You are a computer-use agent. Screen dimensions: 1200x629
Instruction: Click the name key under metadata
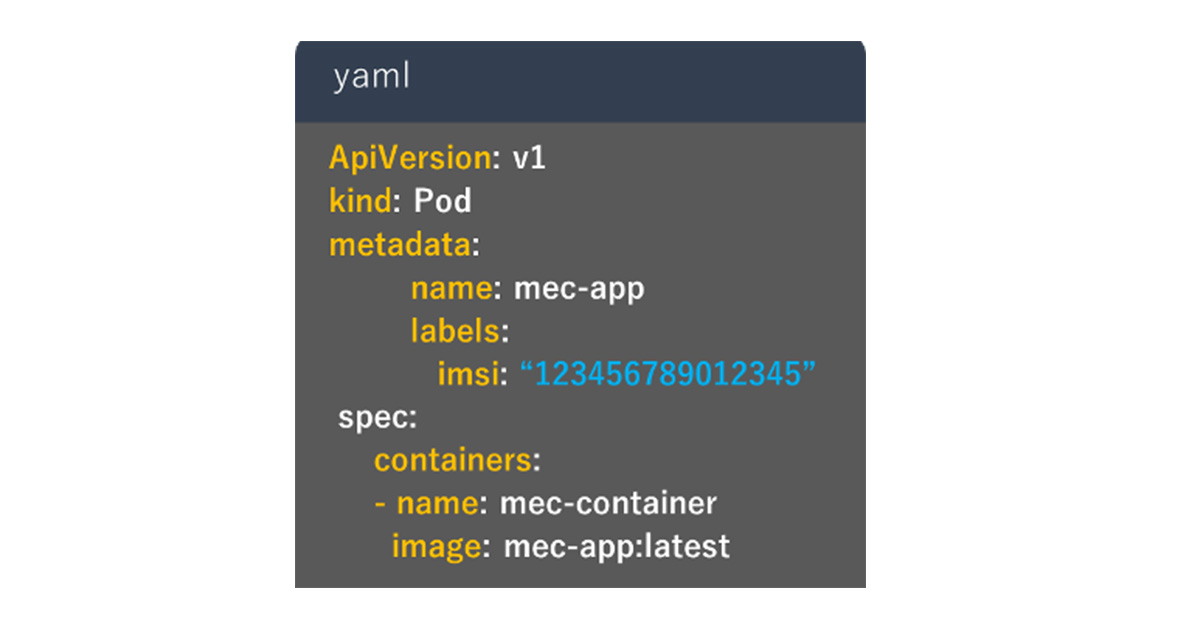click(450, 289)
